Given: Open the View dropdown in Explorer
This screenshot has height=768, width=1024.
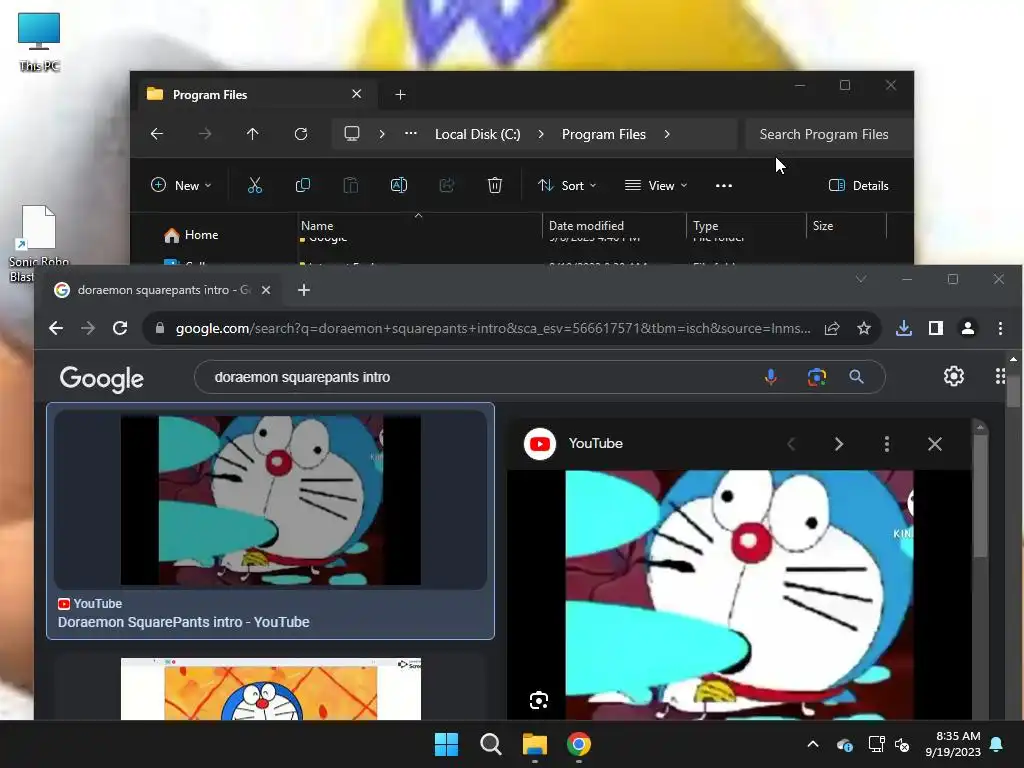Looking at the screenshot, I should click(656, 185).
